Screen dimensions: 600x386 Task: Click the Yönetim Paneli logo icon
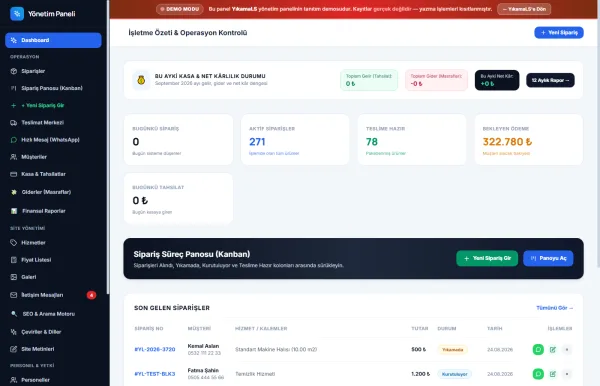[x=17, y=14]
